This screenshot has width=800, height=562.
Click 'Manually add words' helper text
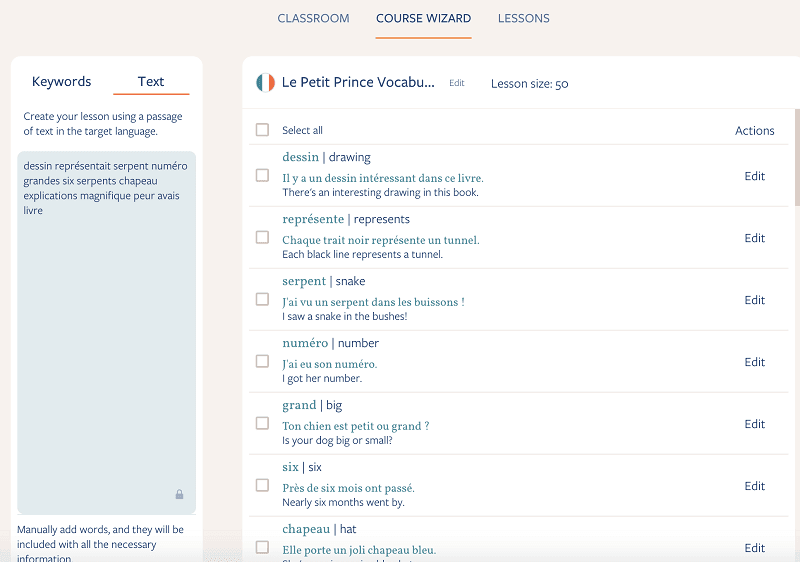100,544
